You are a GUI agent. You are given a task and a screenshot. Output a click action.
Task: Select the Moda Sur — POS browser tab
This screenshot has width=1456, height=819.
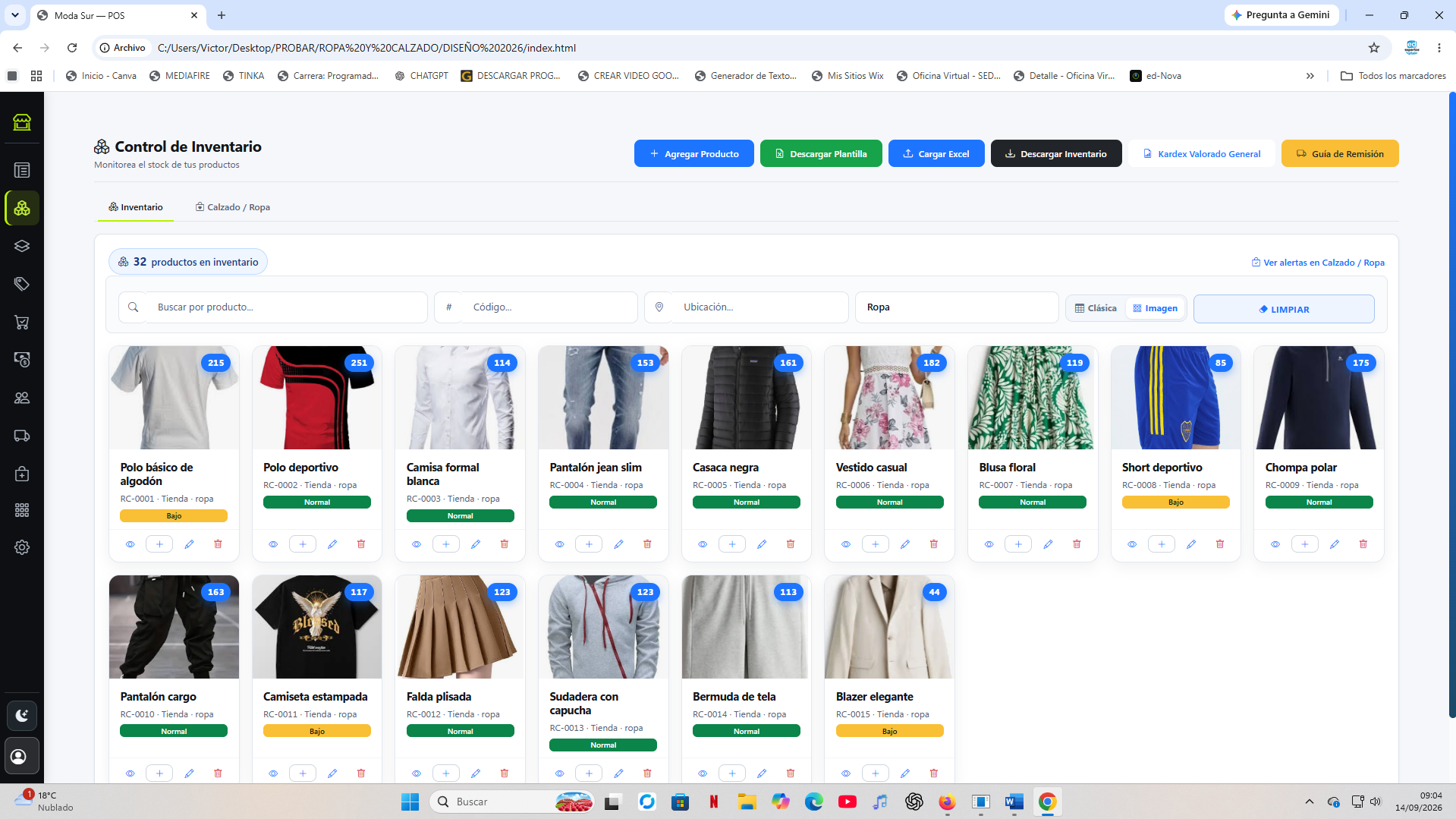pyautogui.click(x=118, y=15)
